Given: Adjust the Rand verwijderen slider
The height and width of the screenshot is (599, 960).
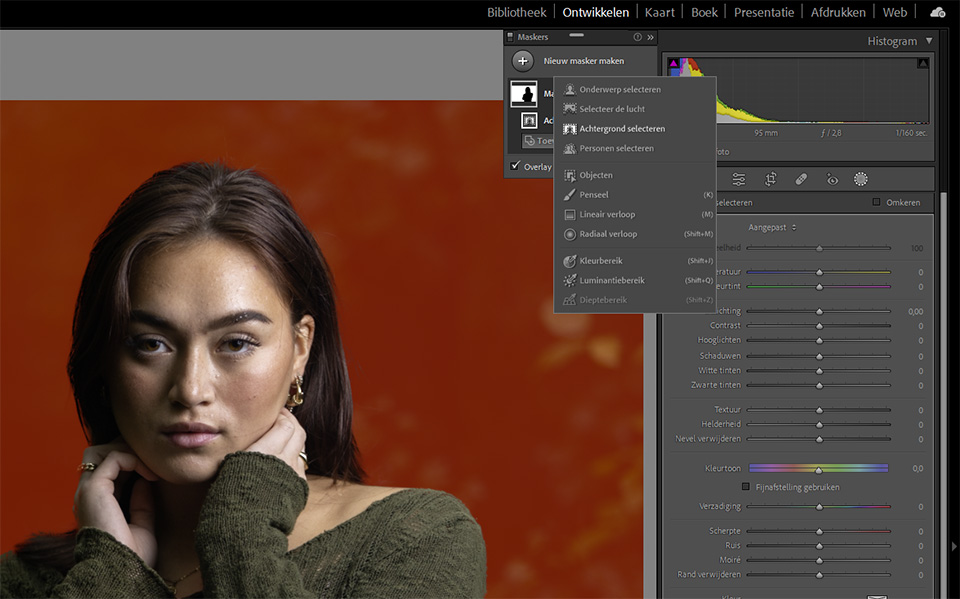Looking at the screenshot, I should point(819,575).
